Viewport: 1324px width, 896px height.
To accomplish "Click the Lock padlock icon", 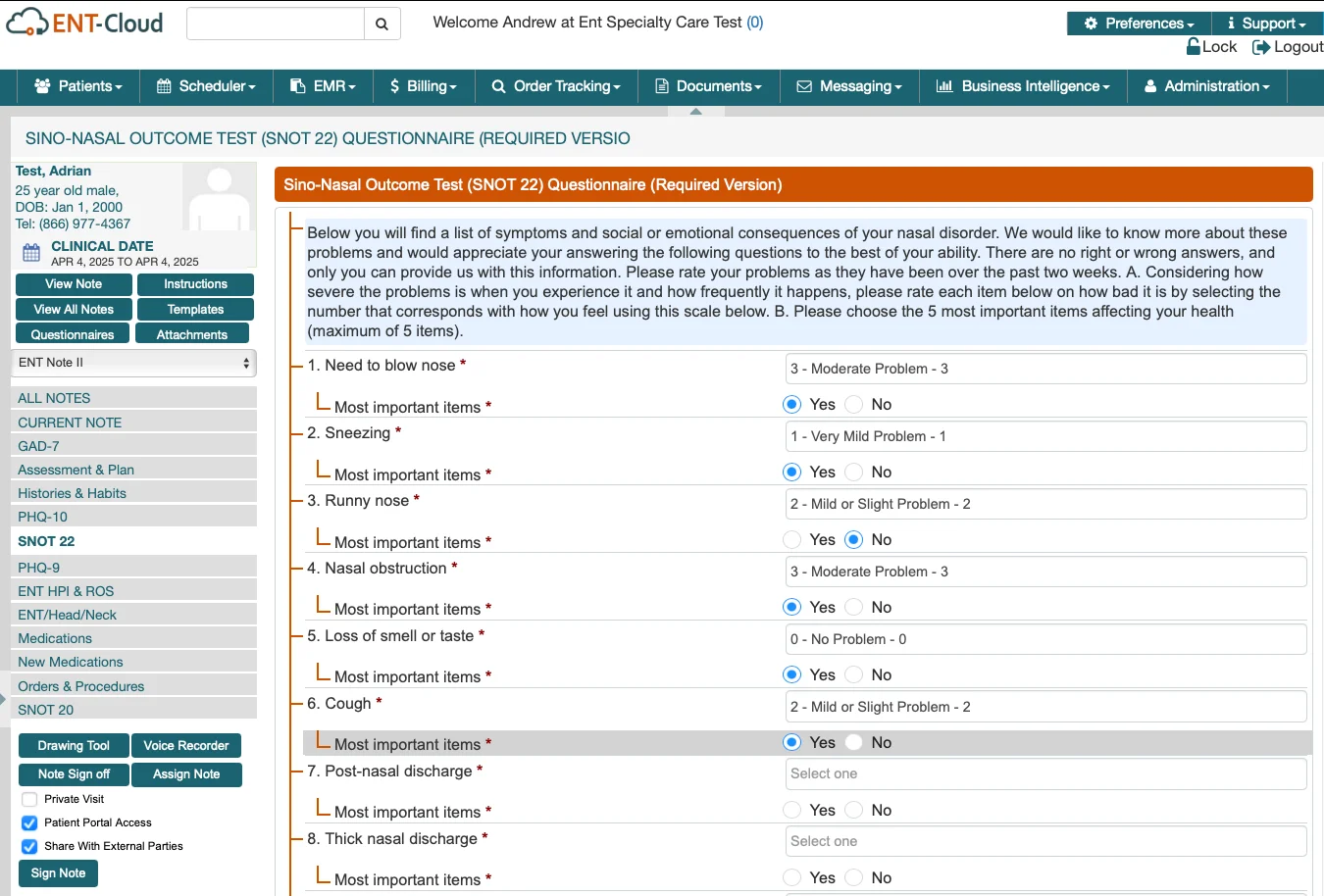I will pyautogui.click(x=1194, y=47).
